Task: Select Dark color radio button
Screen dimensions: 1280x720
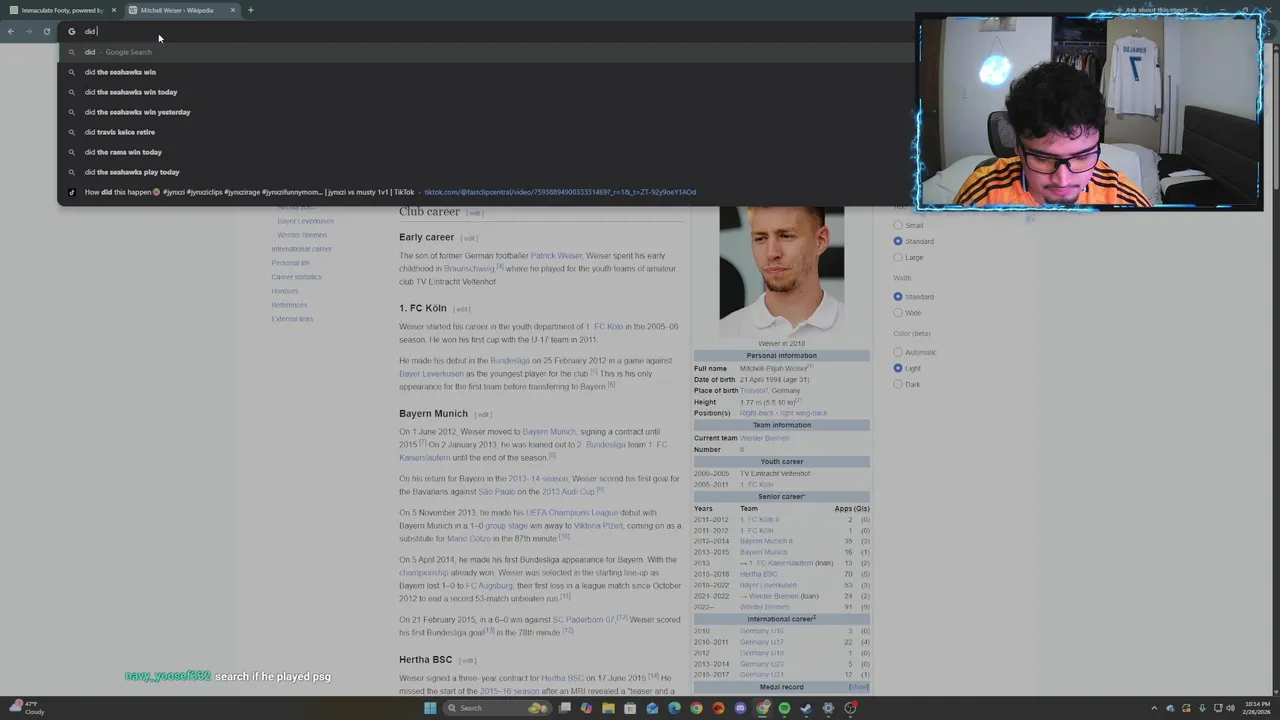Action: click(898, 384)
